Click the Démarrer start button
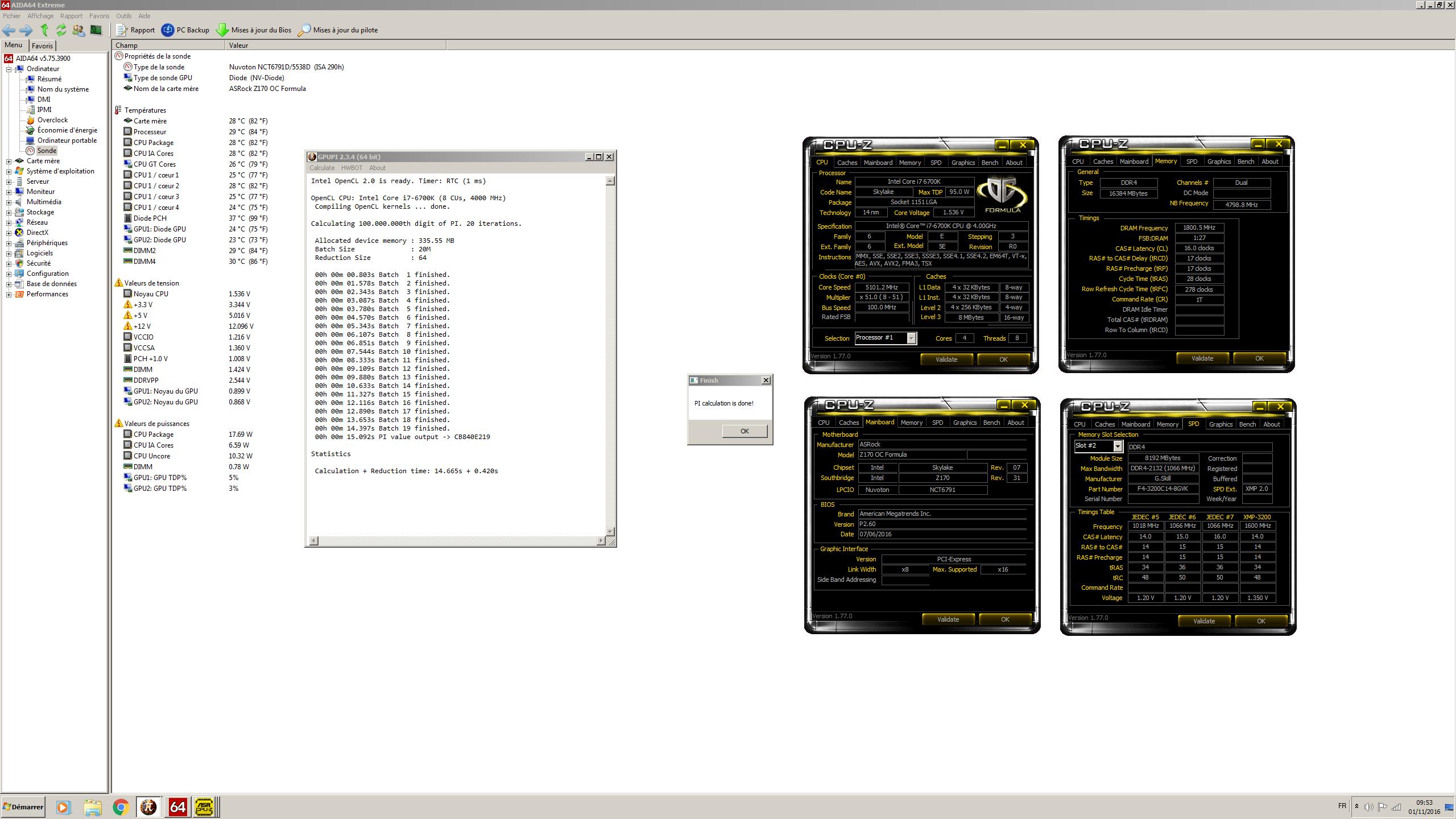The image size is (1456, 819). (23, 806)
